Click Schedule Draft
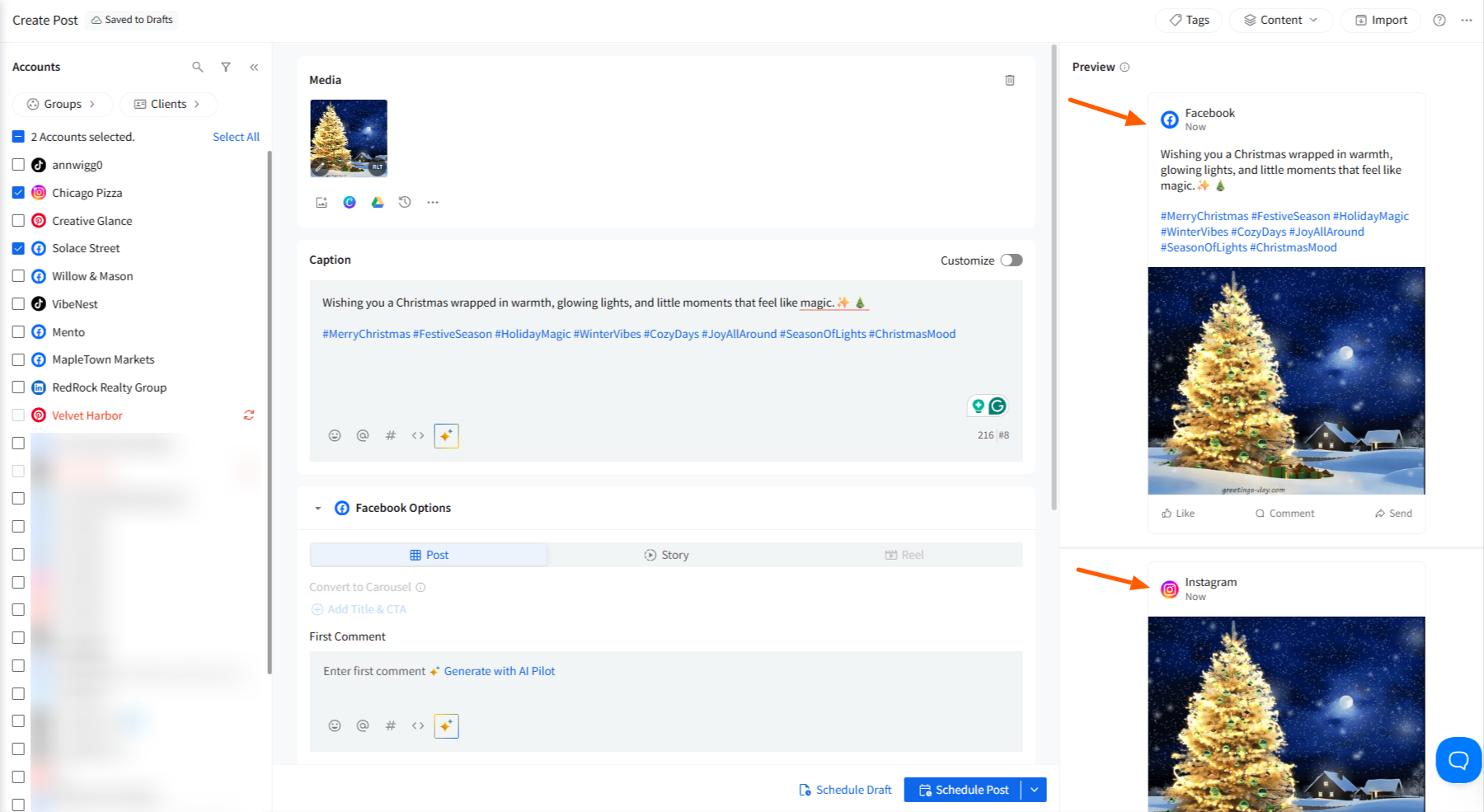This screenshot has height=812, width=1484. 845,790
